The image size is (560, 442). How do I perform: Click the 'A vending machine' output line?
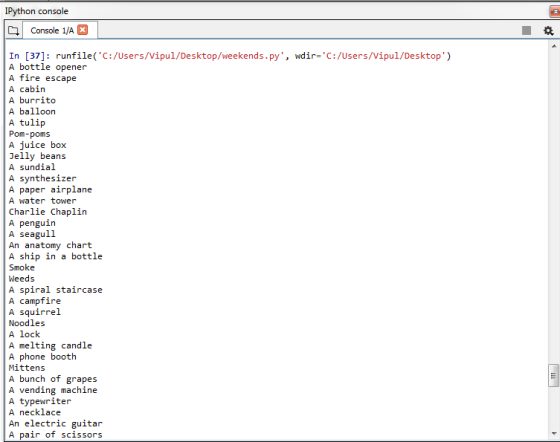click(x=53, y=390)
